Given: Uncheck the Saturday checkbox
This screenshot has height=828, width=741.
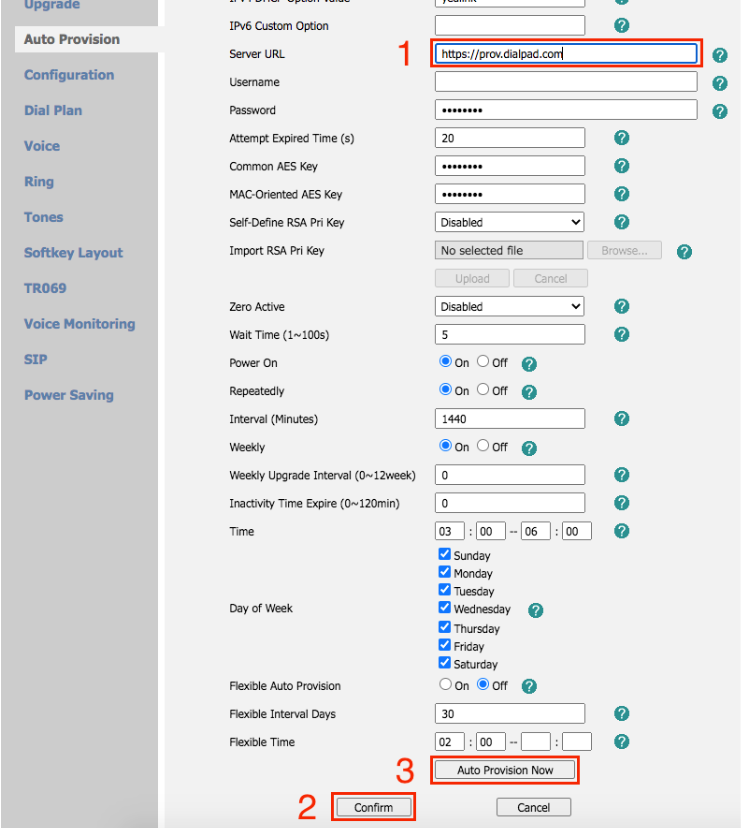Looking at the screenshot, I should coord(445,663).
